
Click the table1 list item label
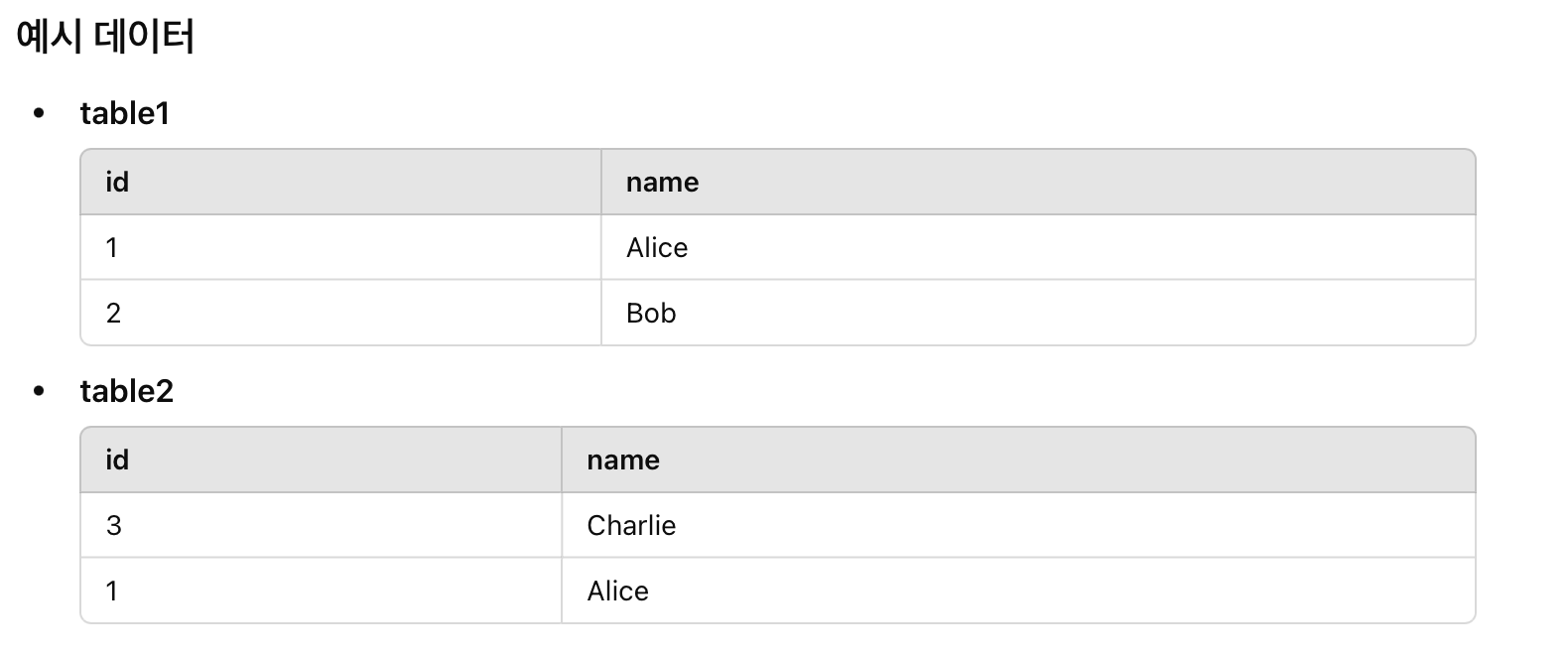[125, 113]
